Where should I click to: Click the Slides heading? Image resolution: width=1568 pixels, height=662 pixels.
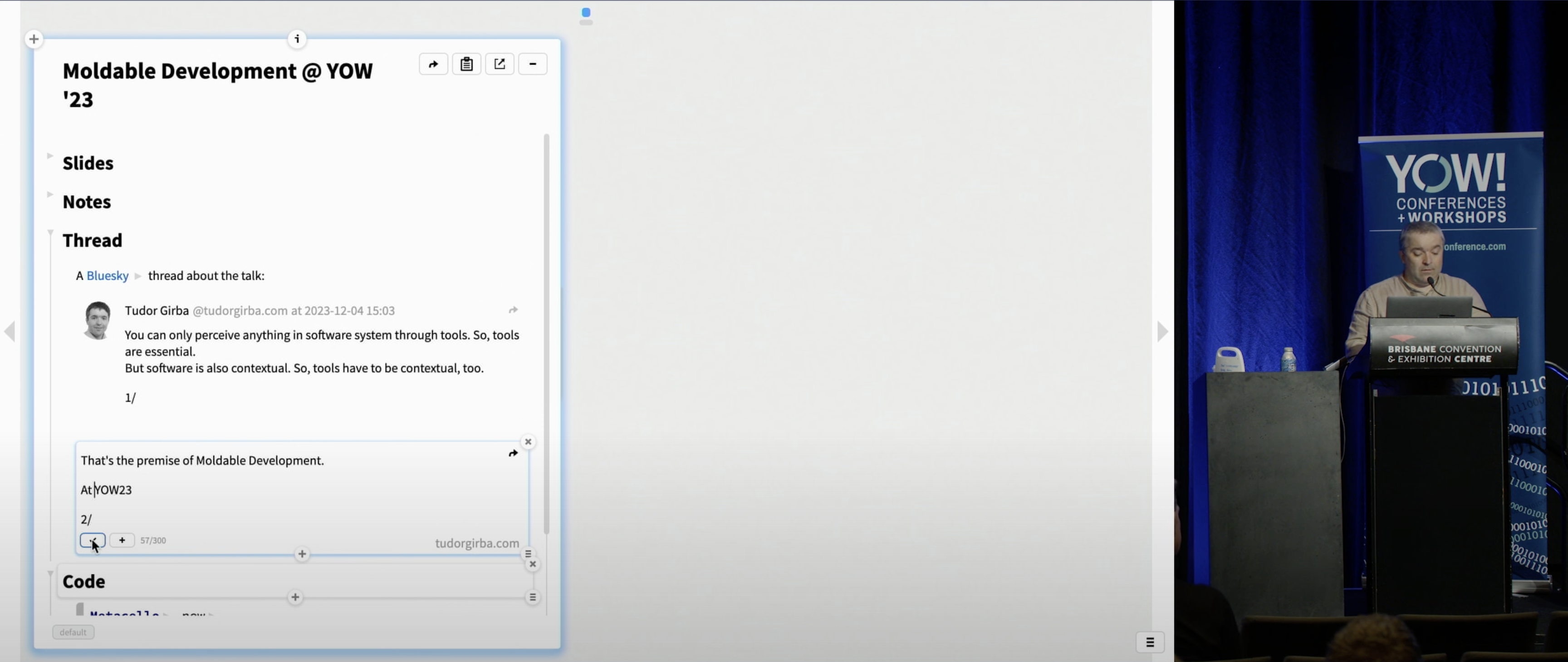88,163
